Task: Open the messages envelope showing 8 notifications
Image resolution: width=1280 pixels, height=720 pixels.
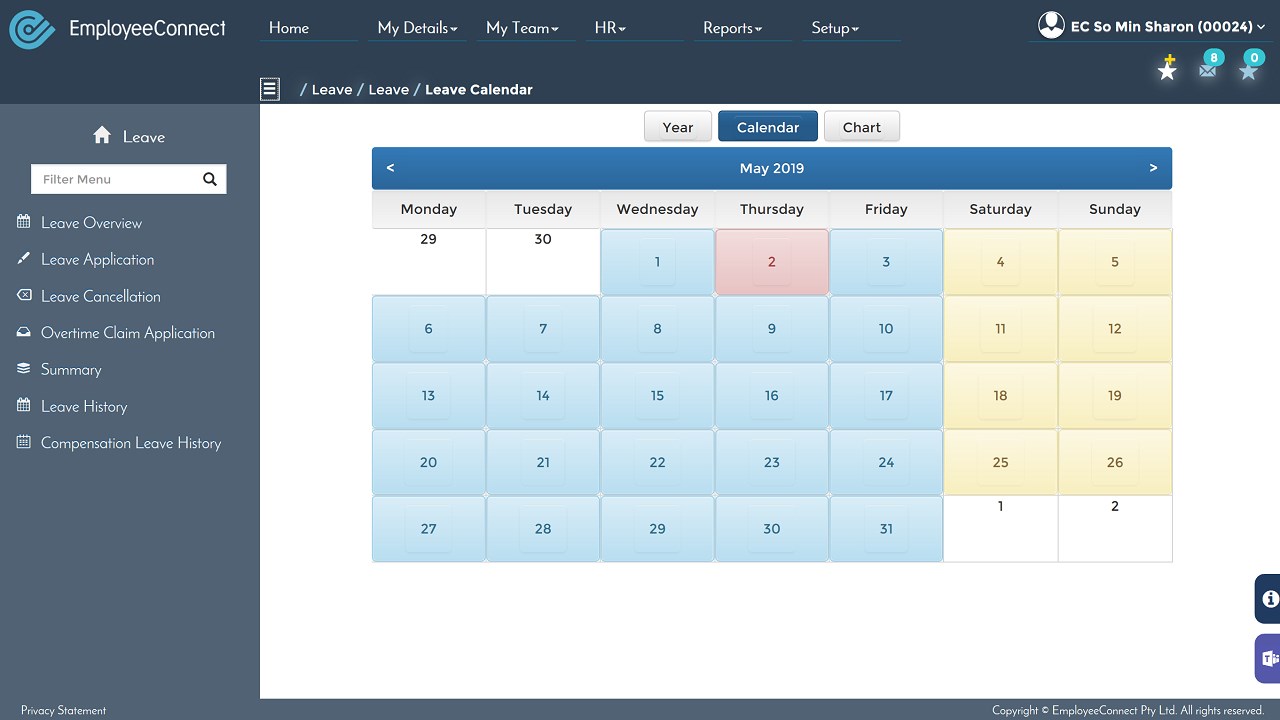Action: tap(1208, 68)
